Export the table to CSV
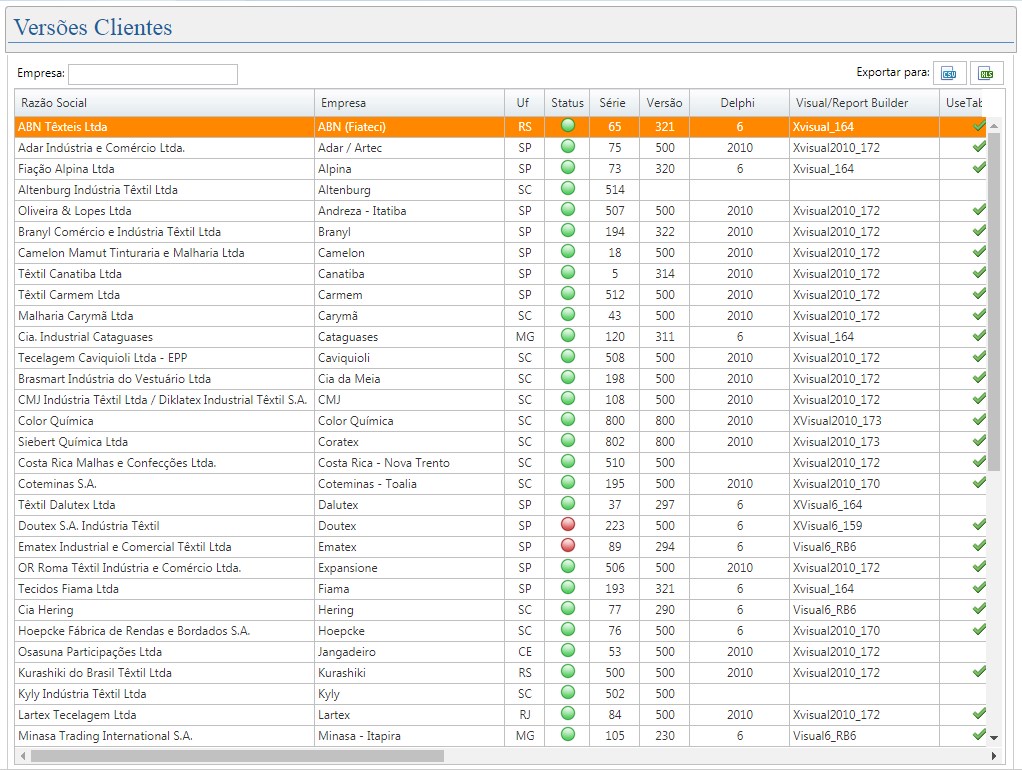Viewport: 1022px width, 770px height. point(949,74)
